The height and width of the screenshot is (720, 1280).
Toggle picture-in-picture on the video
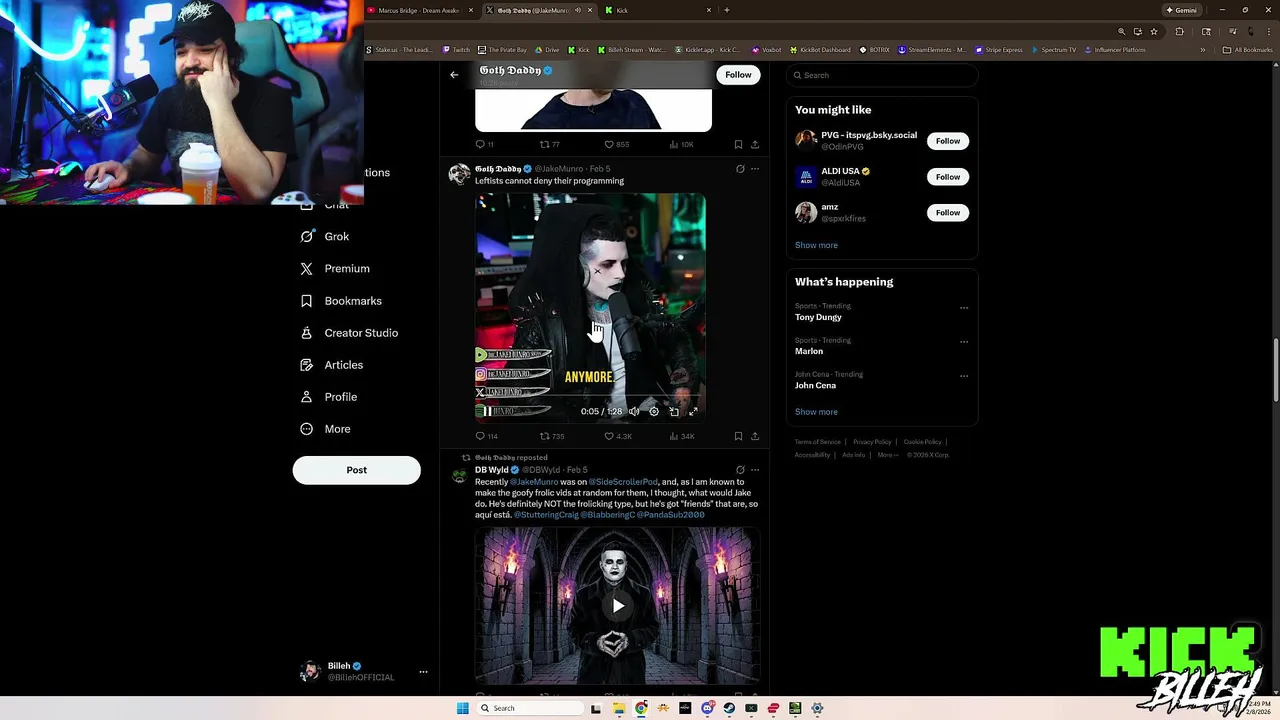coord(674,411)
